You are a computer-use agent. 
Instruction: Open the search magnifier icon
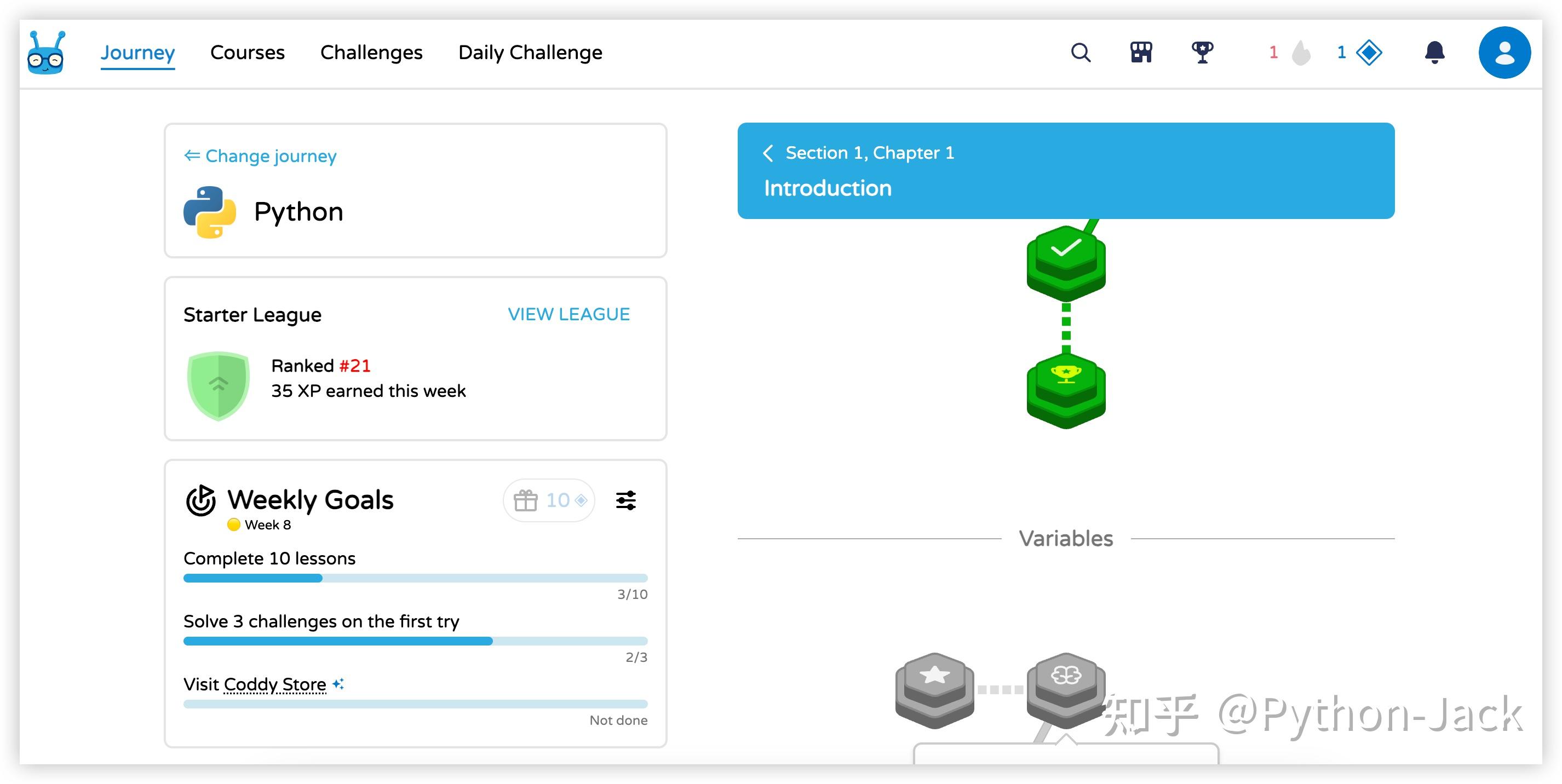click(x=1081, y=53)
